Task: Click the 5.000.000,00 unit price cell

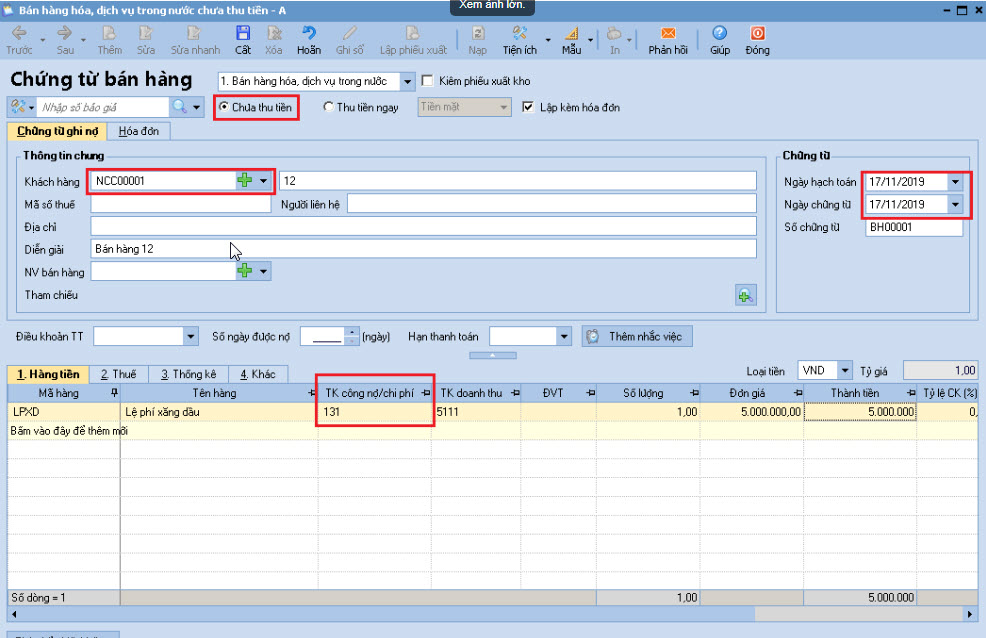Action: coord(751,412)
